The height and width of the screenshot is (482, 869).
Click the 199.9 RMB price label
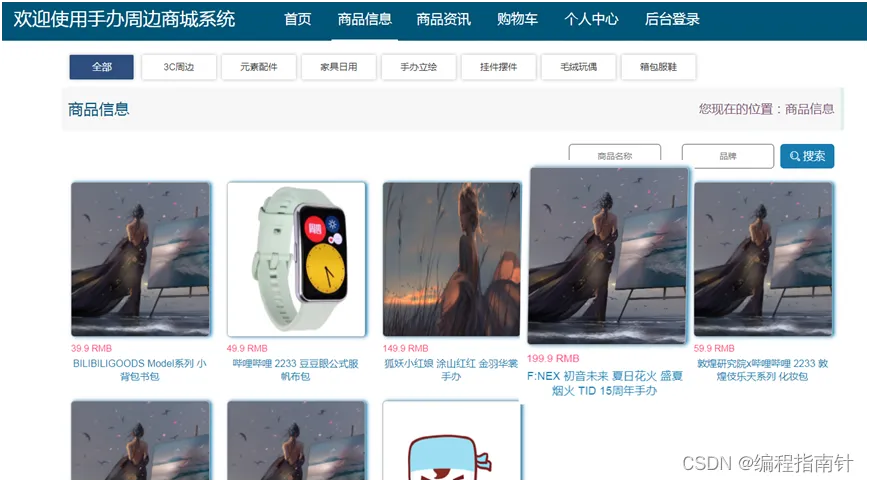click(553, 358)
